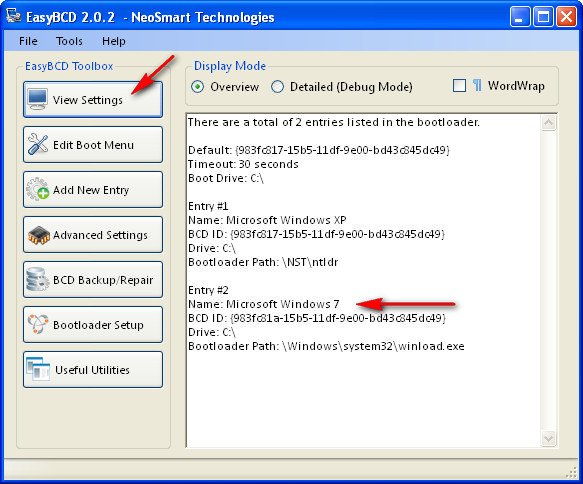Viewport: 583px width, 484px height.
Task: Click the database icon on BCD Backup/Repair
Action: (x=38, y=279)
